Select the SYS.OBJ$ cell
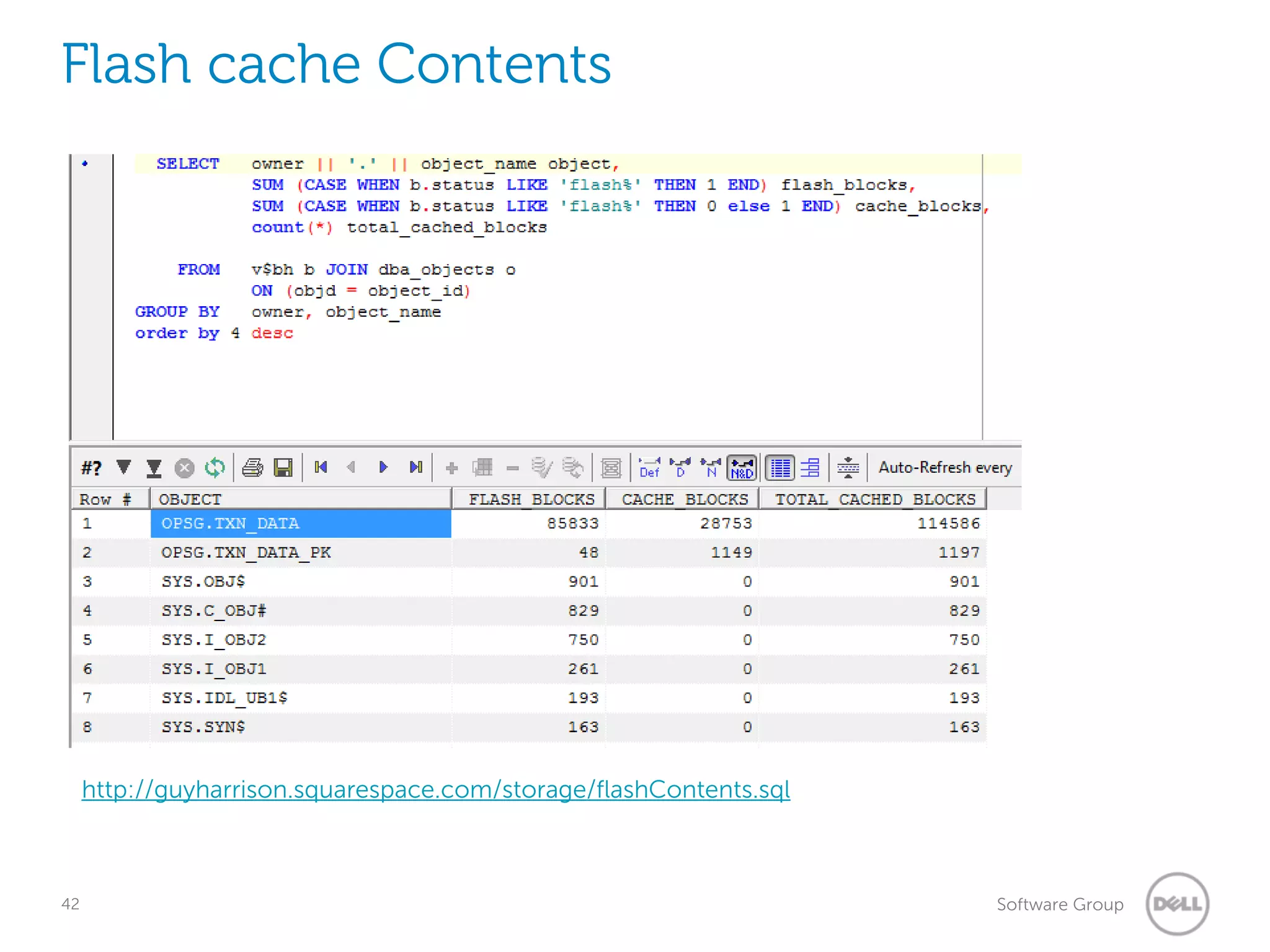1270x952 pixels. tap(301, 581)
